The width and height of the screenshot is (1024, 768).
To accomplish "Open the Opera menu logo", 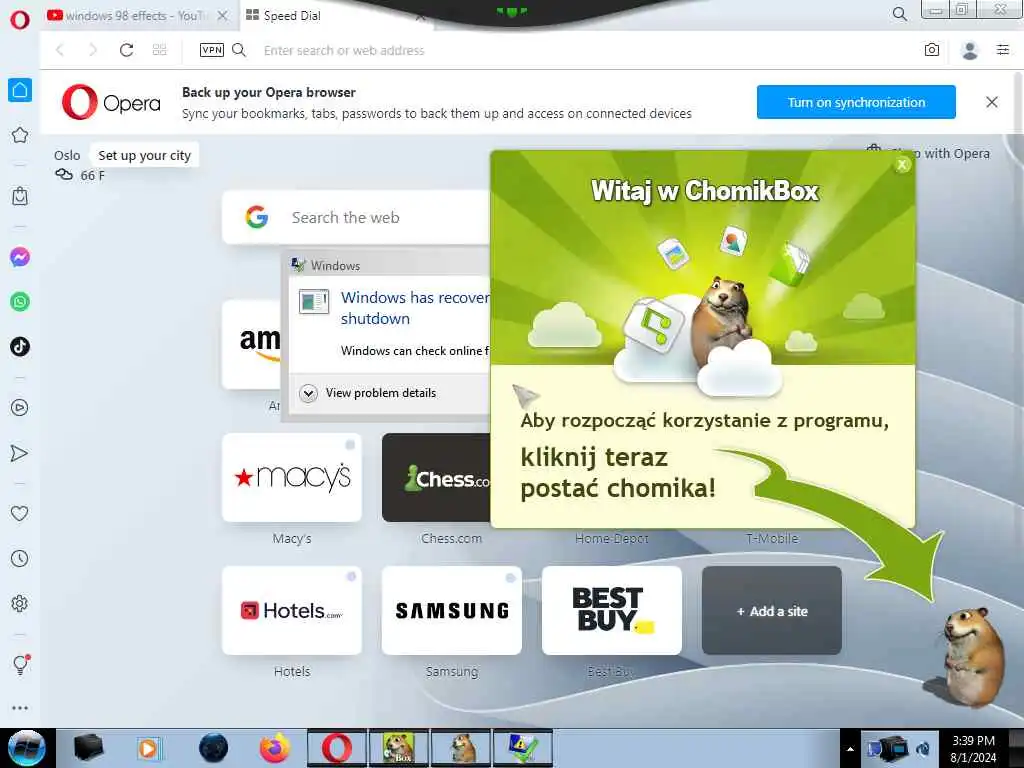I will [20, 19].
